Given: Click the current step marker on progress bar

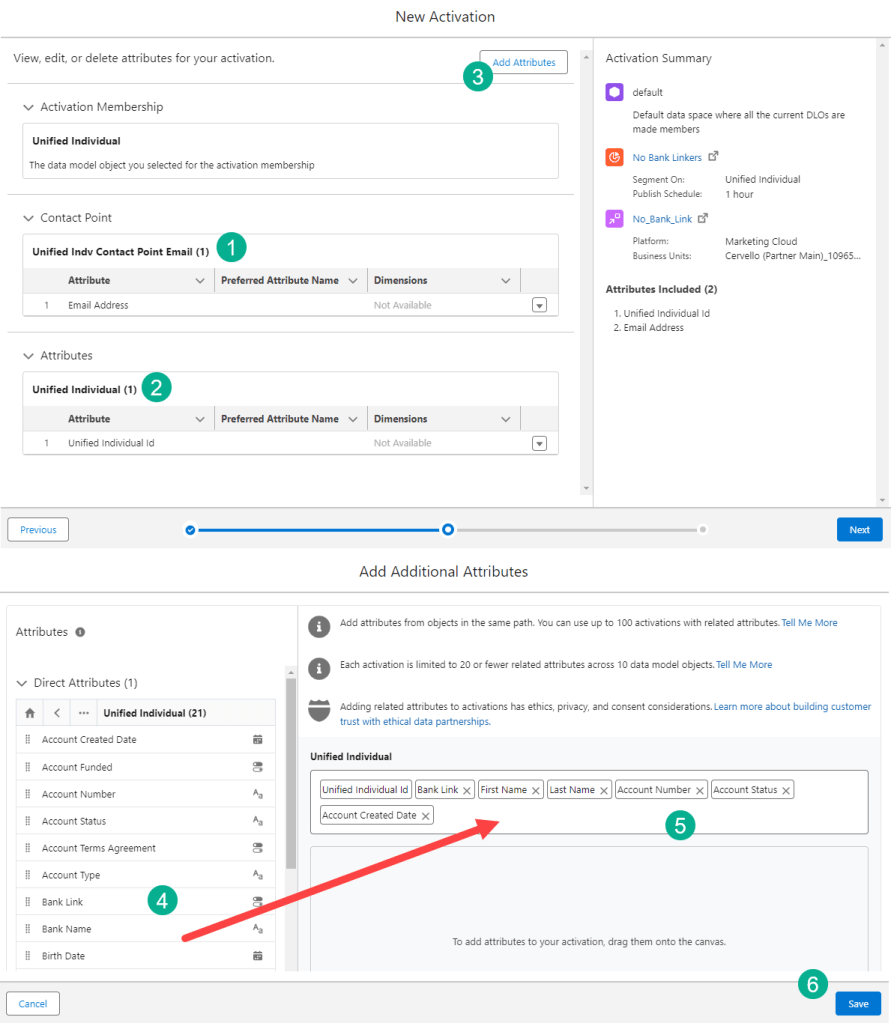Looking at the screenshot, I should coord(448,529).
